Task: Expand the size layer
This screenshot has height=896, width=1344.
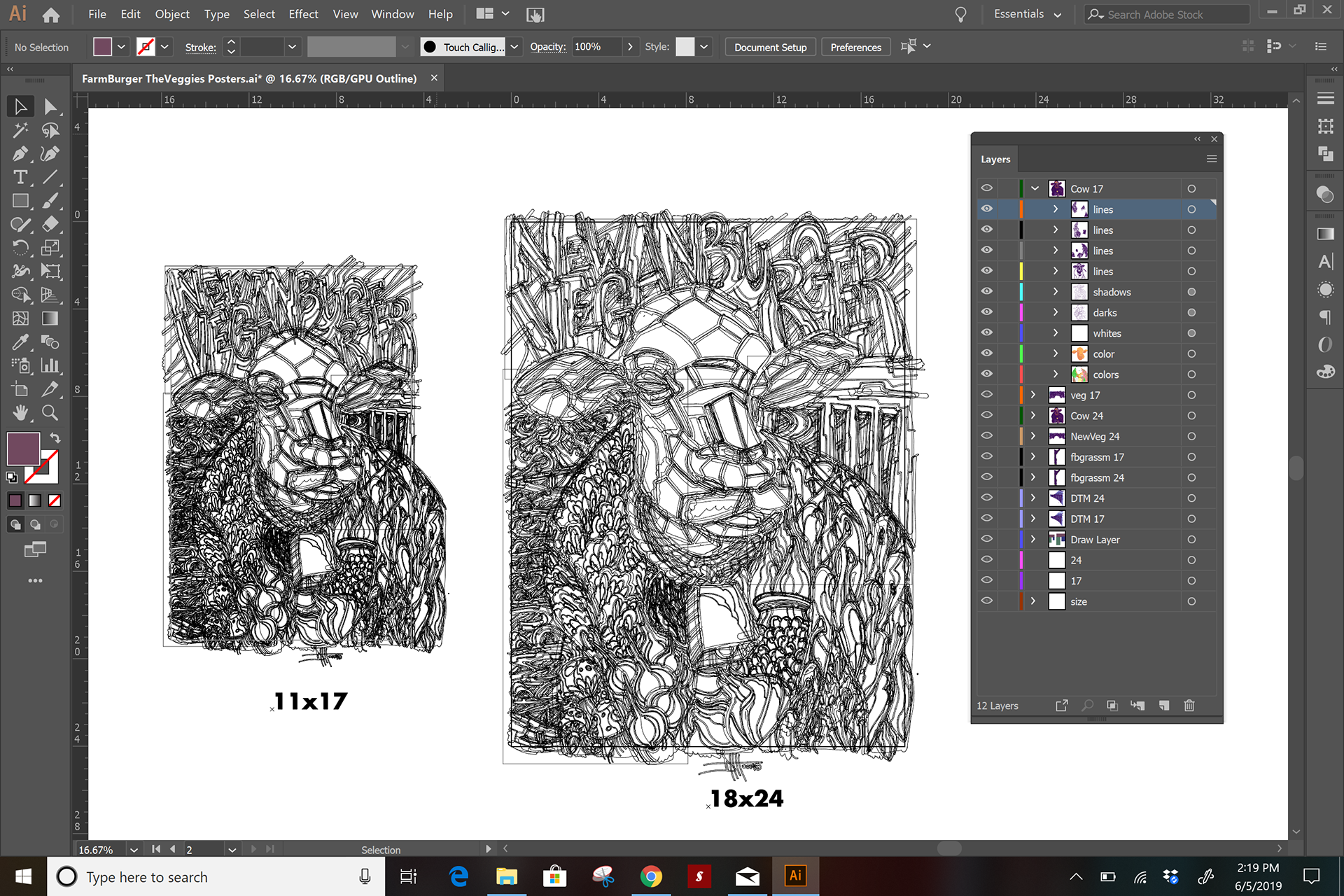Action: (1032, 601)
